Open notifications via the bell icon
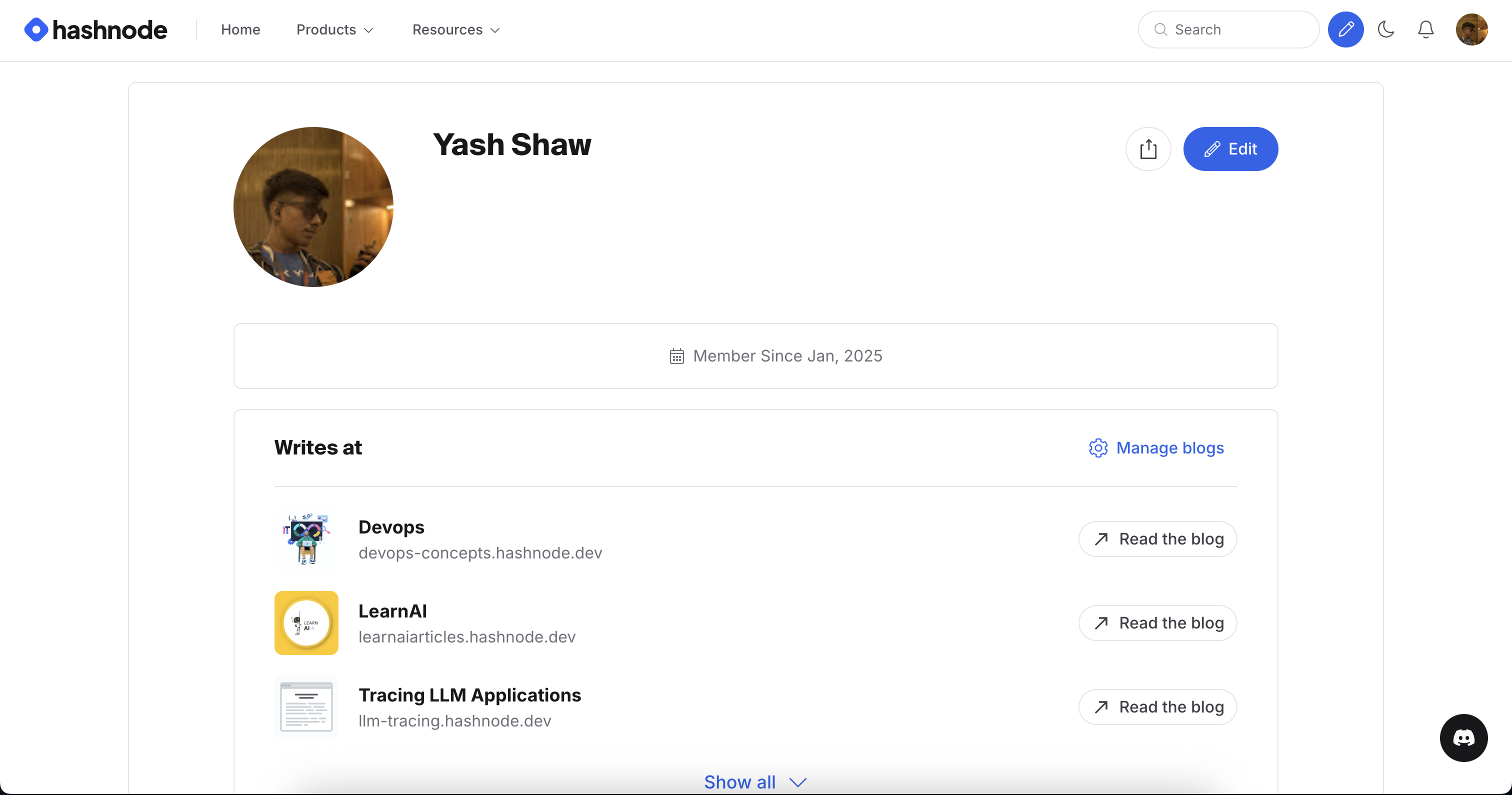The image size is (1512, 795). [x=1425, y=29]
